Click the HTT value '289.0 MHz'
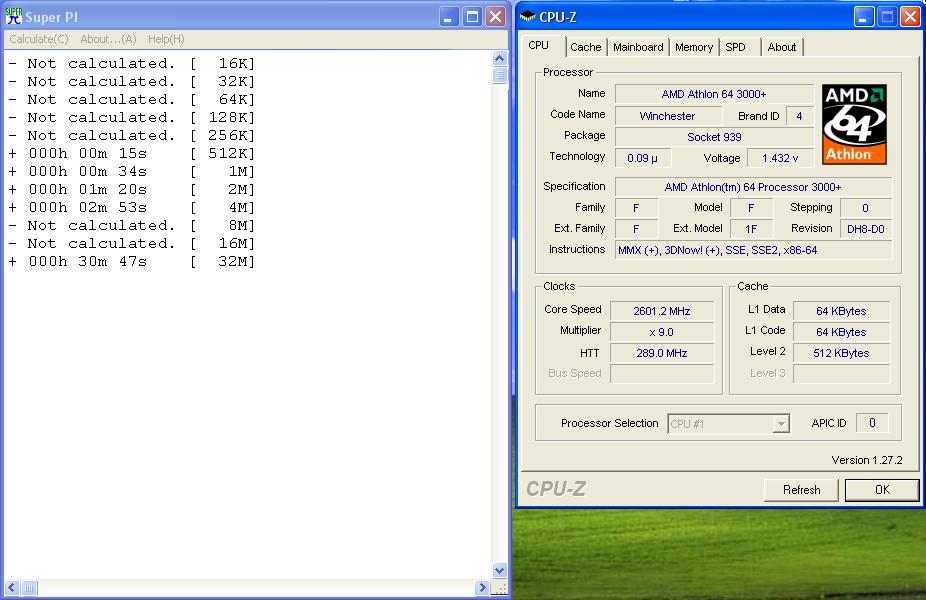This screenshot has width=926, height=600. [662, 353]
